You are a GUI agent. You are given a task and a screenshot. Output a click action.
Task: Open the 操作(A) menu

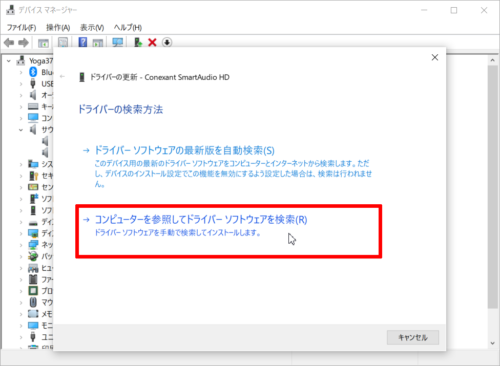pyautogui.click(x=58, y=27)
